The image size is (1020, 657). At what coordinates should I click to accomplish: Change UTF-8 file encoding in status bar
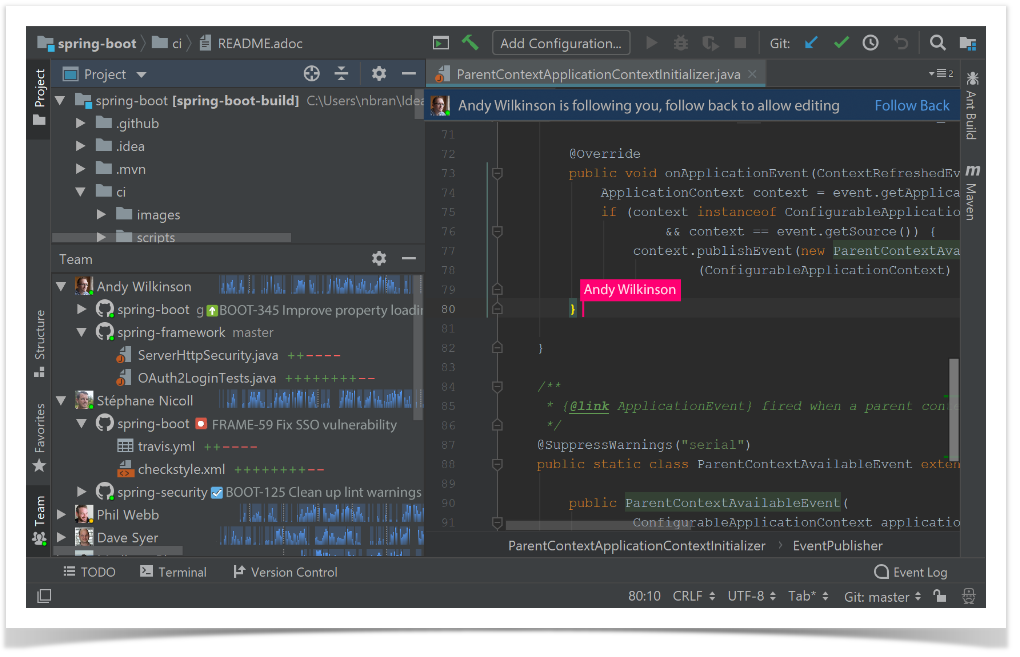pos(751,596)
